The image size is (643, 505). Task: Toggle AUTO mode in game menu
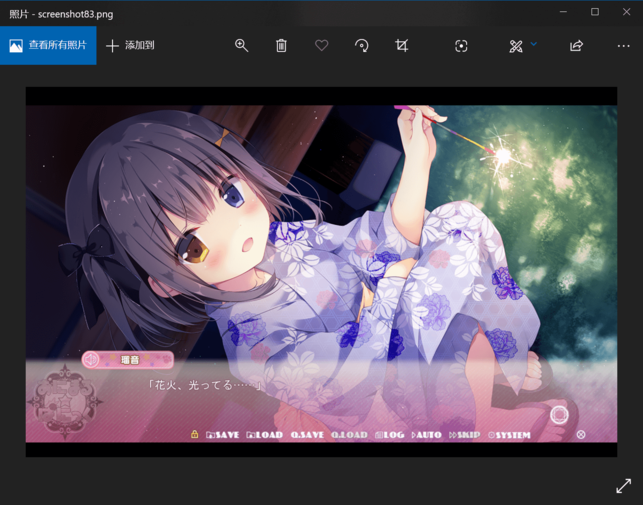pos(426,435)
